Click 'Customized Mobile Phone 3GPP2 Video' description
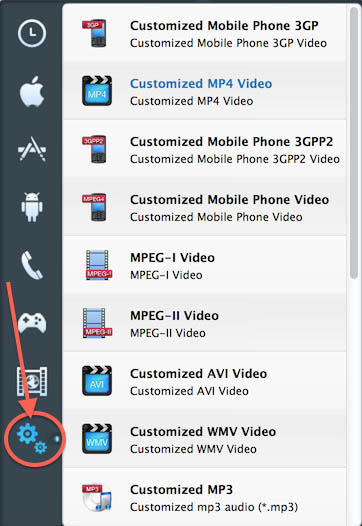Viewport: 362px width, 526px height. point(235,159)
